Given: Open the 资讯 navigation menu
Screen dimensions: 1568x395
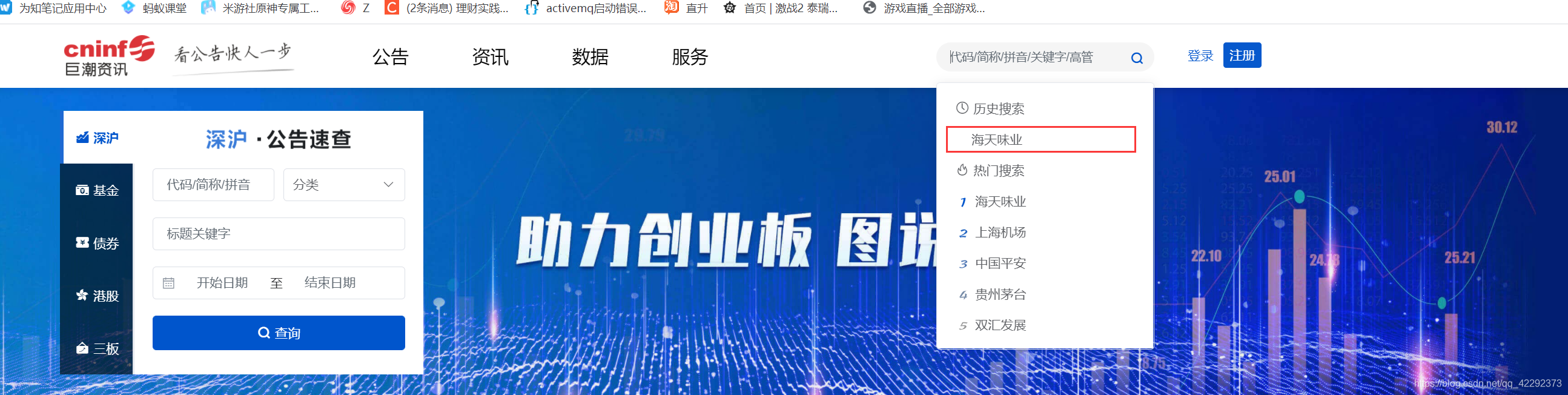Looking at the screenshot, I should (x=490, y=56).
